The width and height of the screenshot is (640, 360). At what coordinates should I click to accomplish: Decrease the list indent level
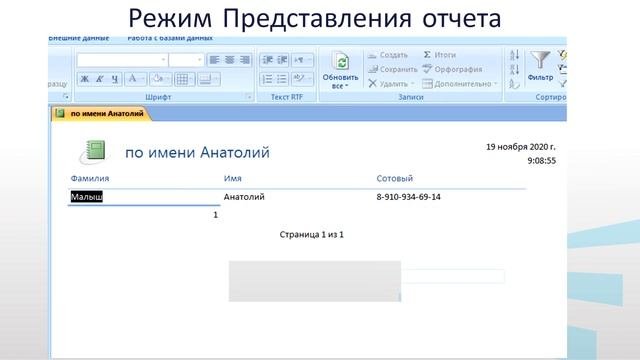(267, 60)
